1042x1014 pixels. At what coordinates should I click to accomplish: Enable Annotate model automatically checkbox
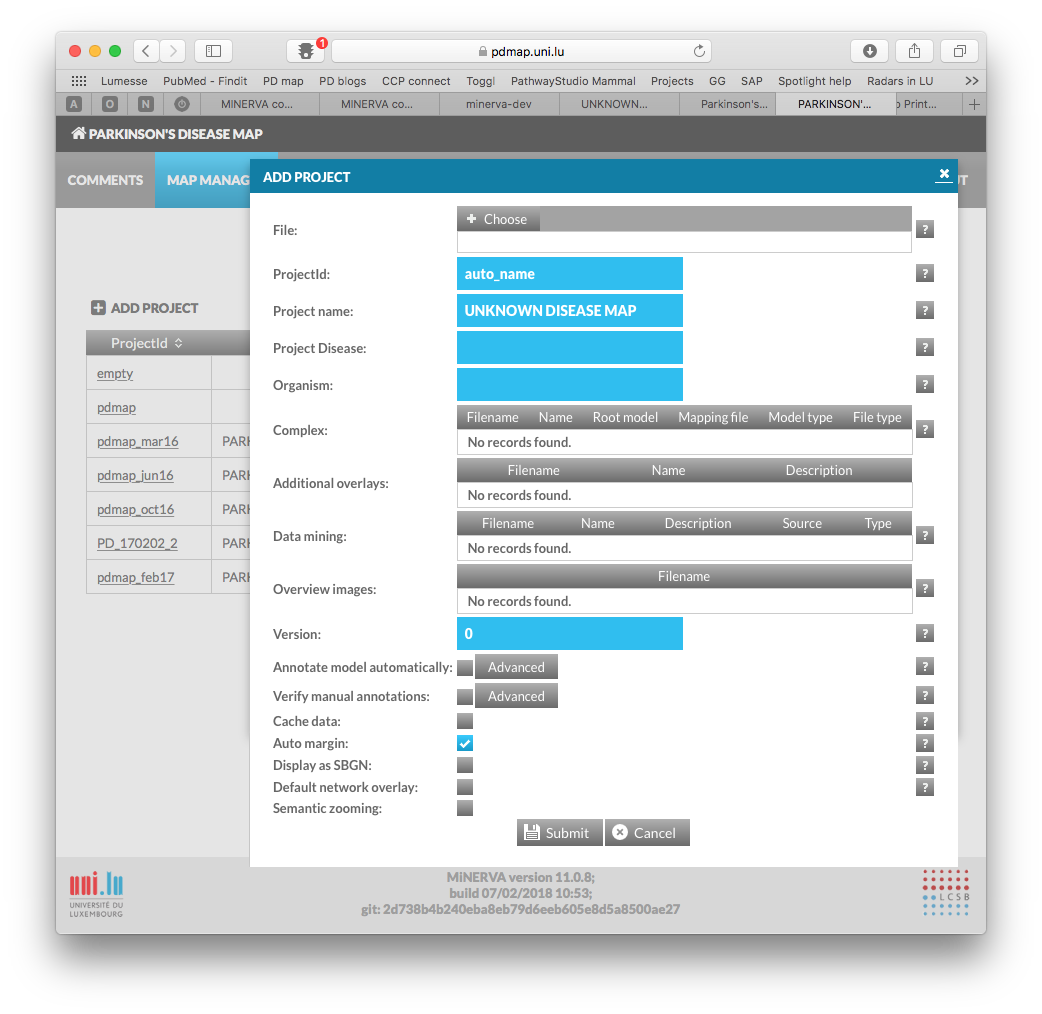click(x=465, y=667)
